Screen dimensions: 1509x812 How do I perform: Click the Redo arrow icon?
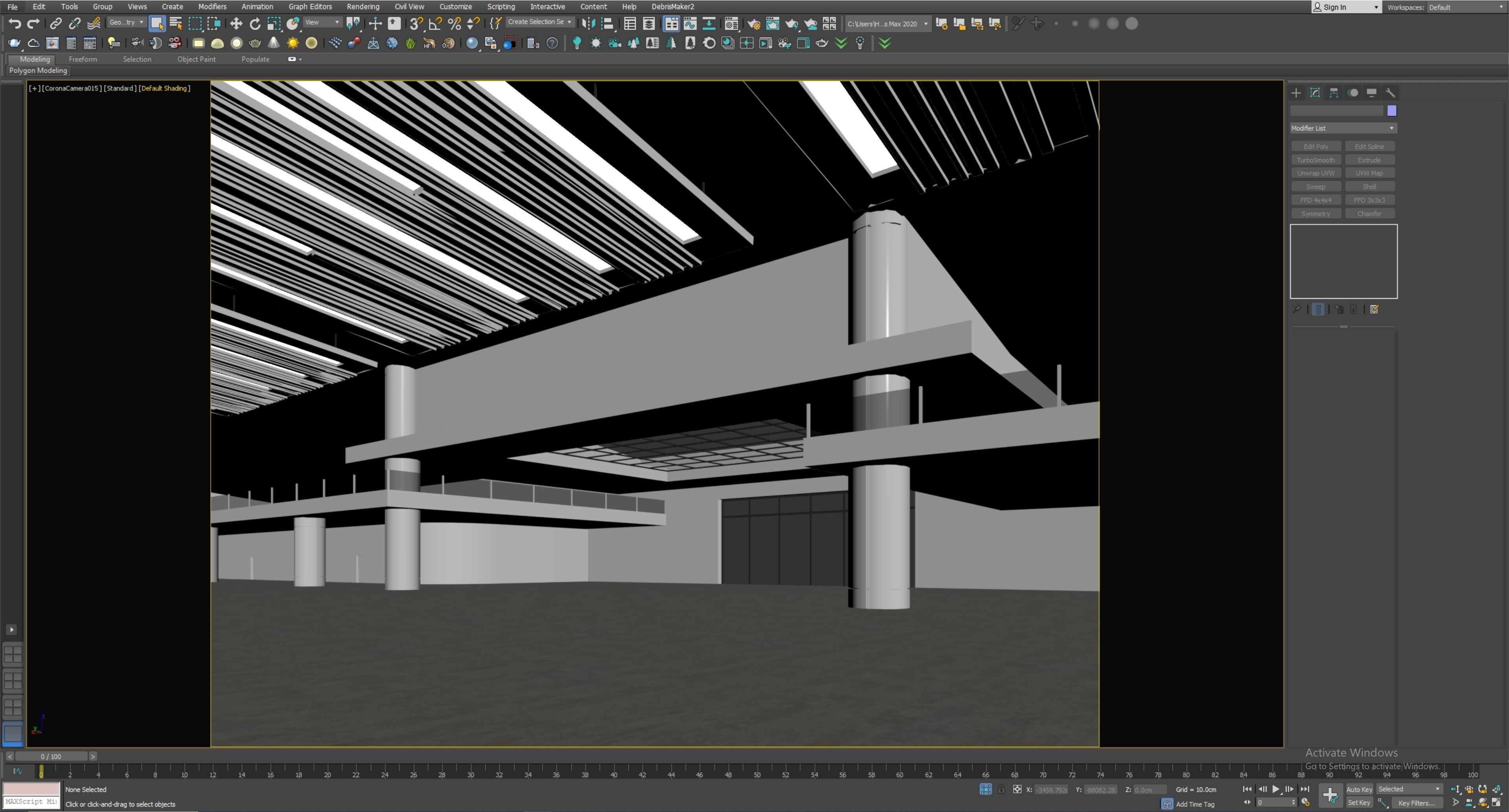34,24
